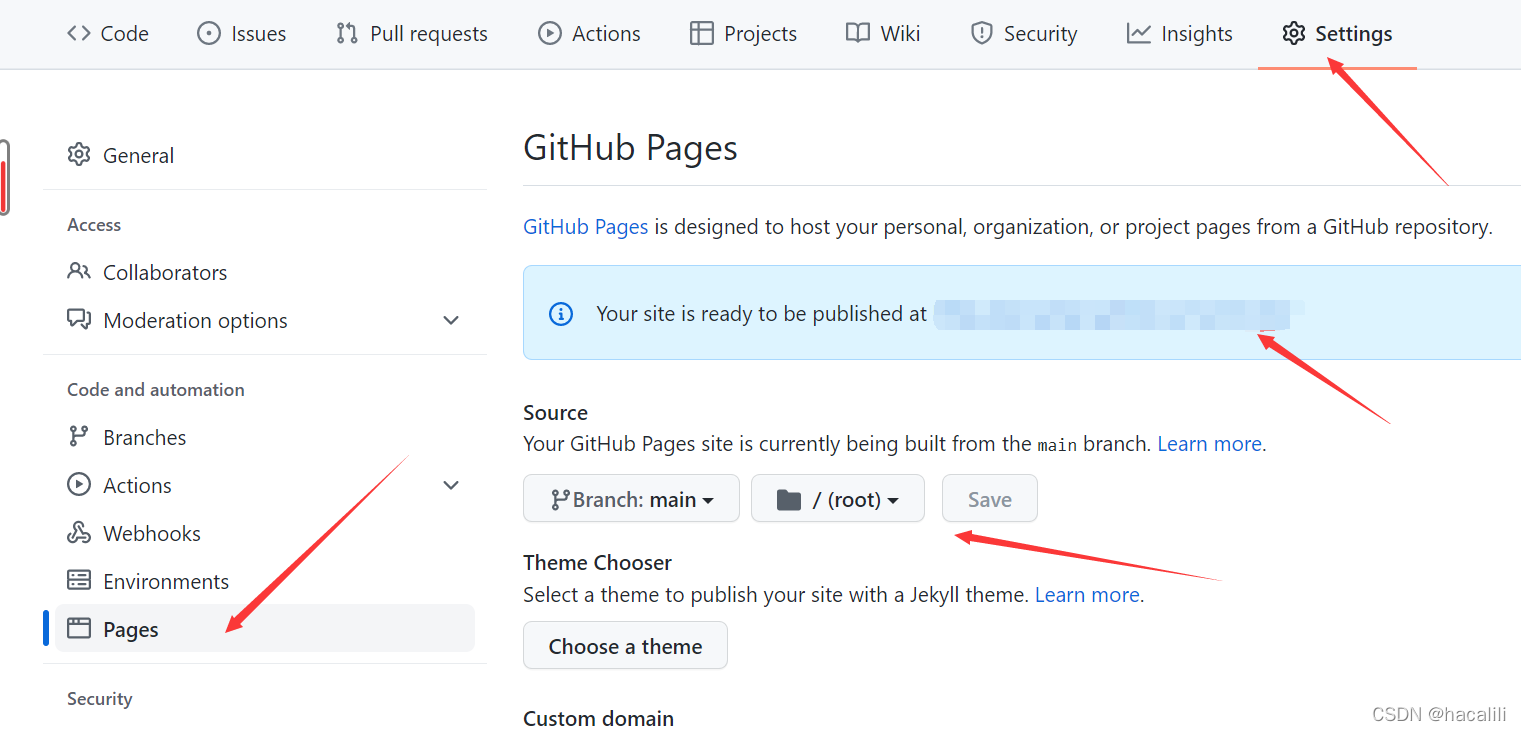View the Insights tab
Screen dimensions: 1521x731
[x=1180, y=33]
